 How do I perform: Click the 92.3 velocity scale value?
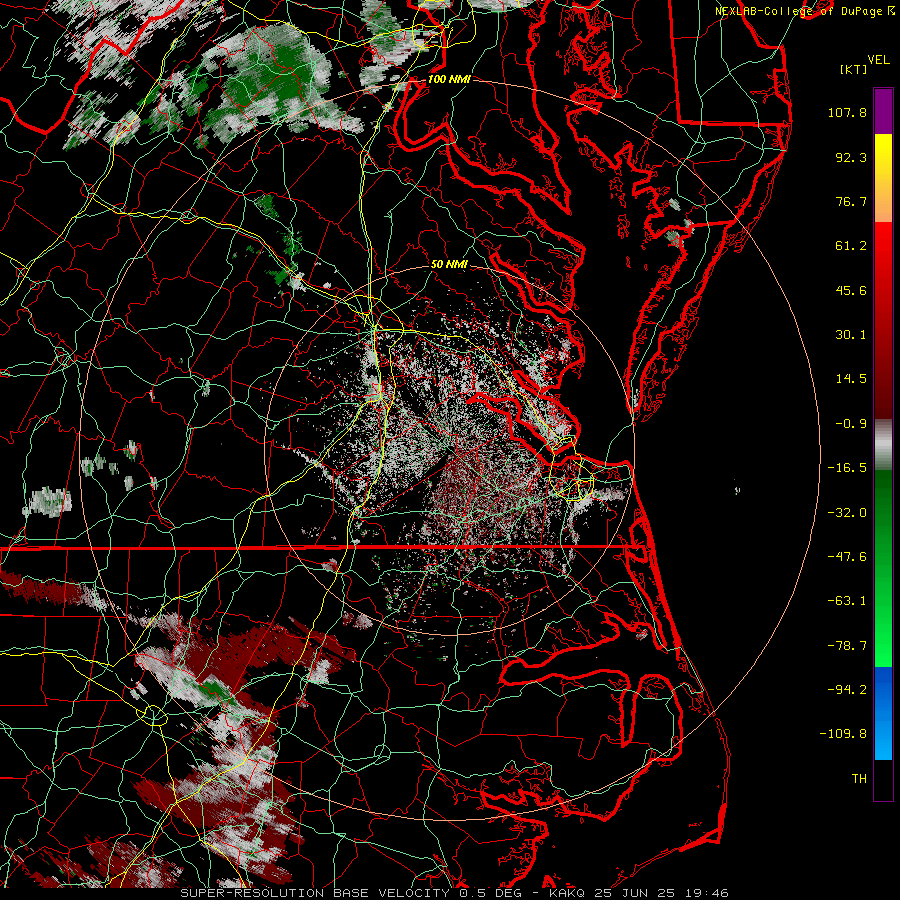point(851,157)
